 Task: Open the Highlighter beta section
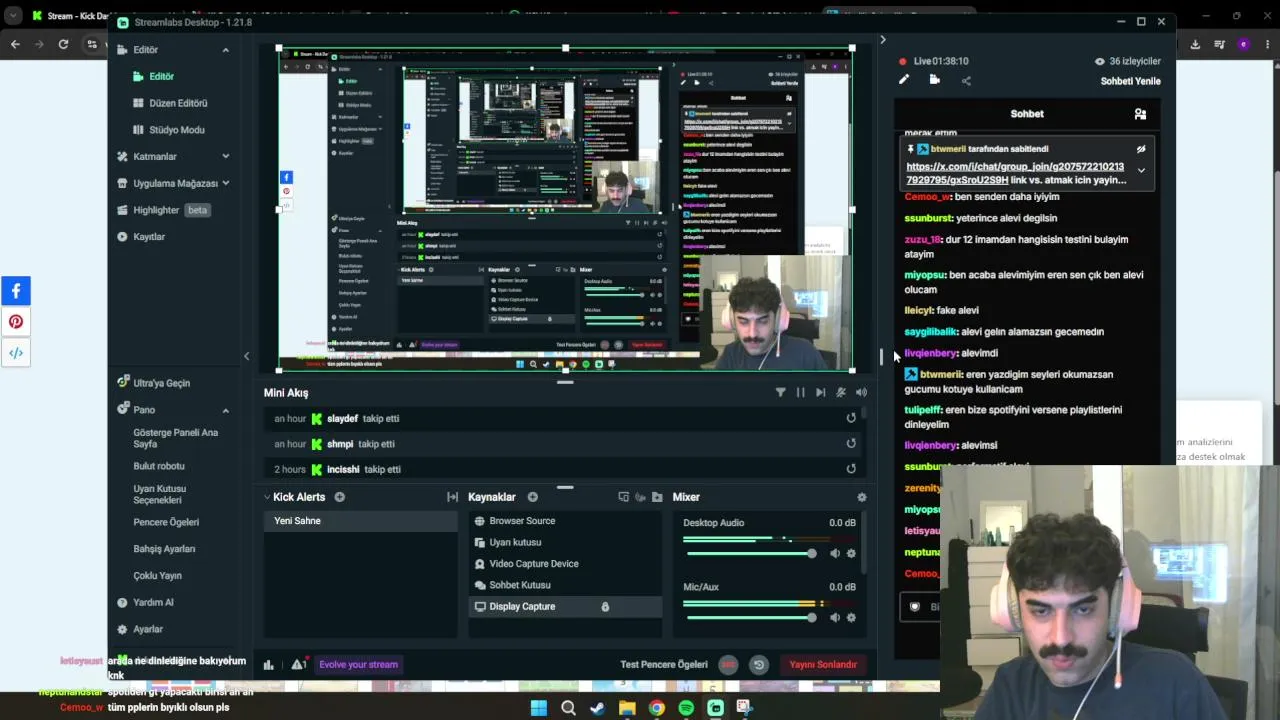(x=163, y=210)
